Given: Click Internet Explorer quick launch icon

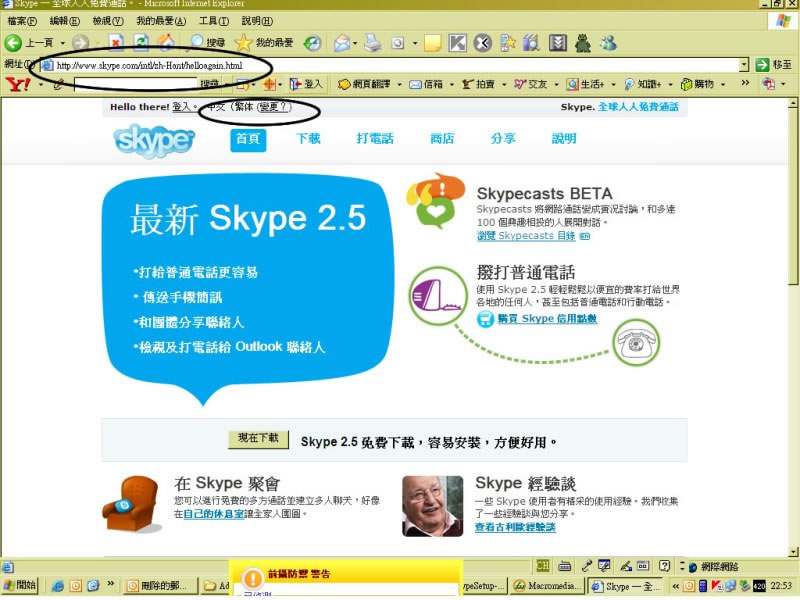Looking at the screenshot, I should pyautogui.click(x=58, y=586).
